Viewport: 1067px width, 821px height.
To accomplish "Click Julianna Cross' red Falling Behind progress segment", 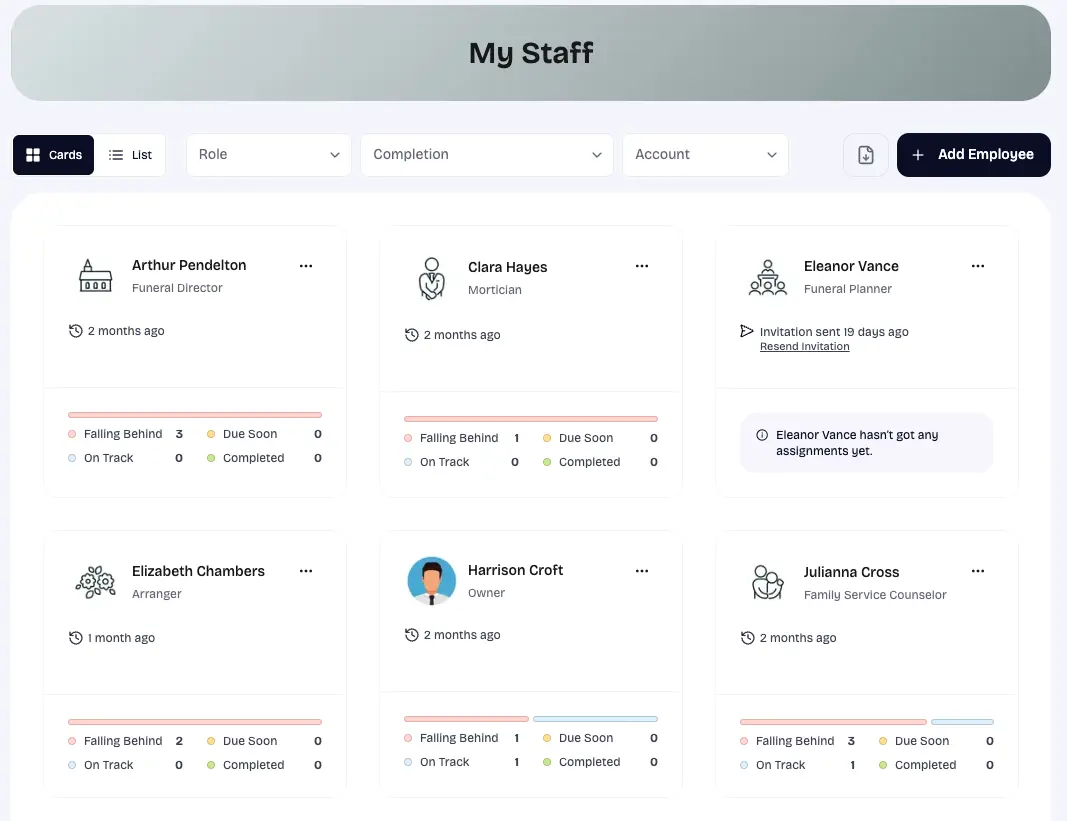I will [833, 722].
